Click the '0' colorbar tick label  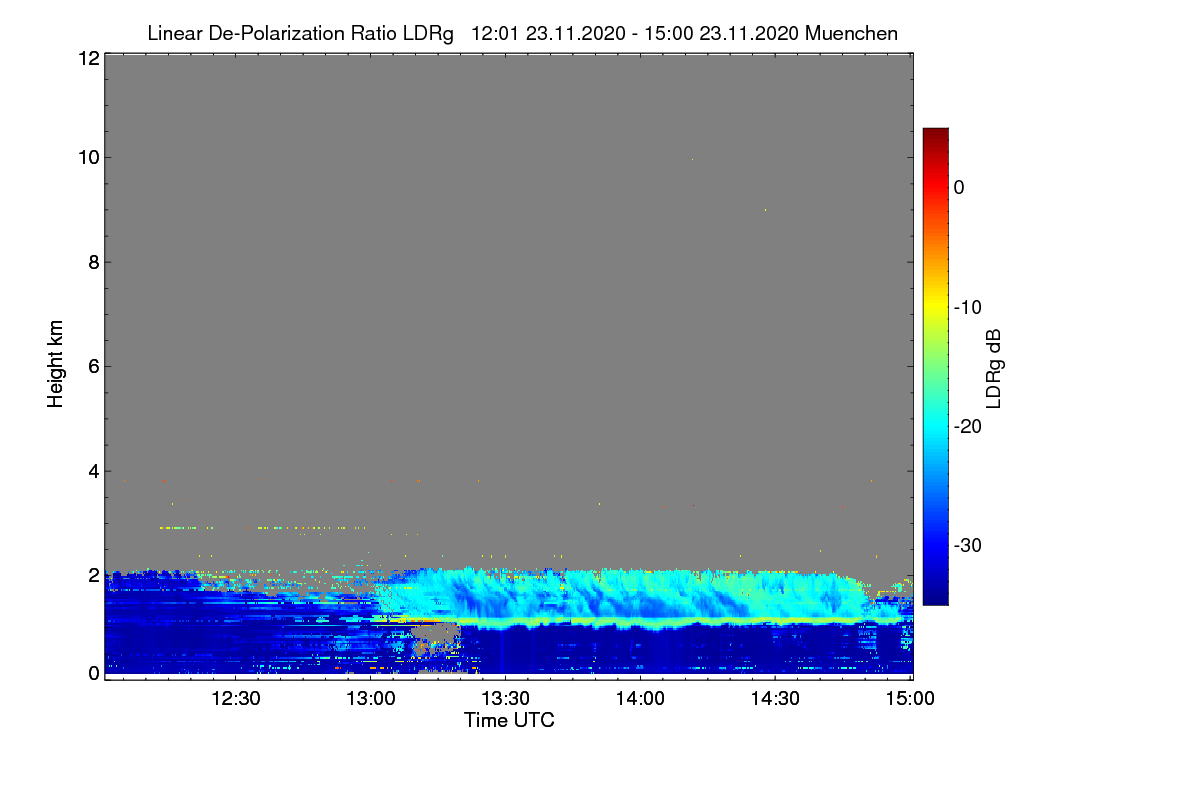pyautogui.click(x=959, y=187)
